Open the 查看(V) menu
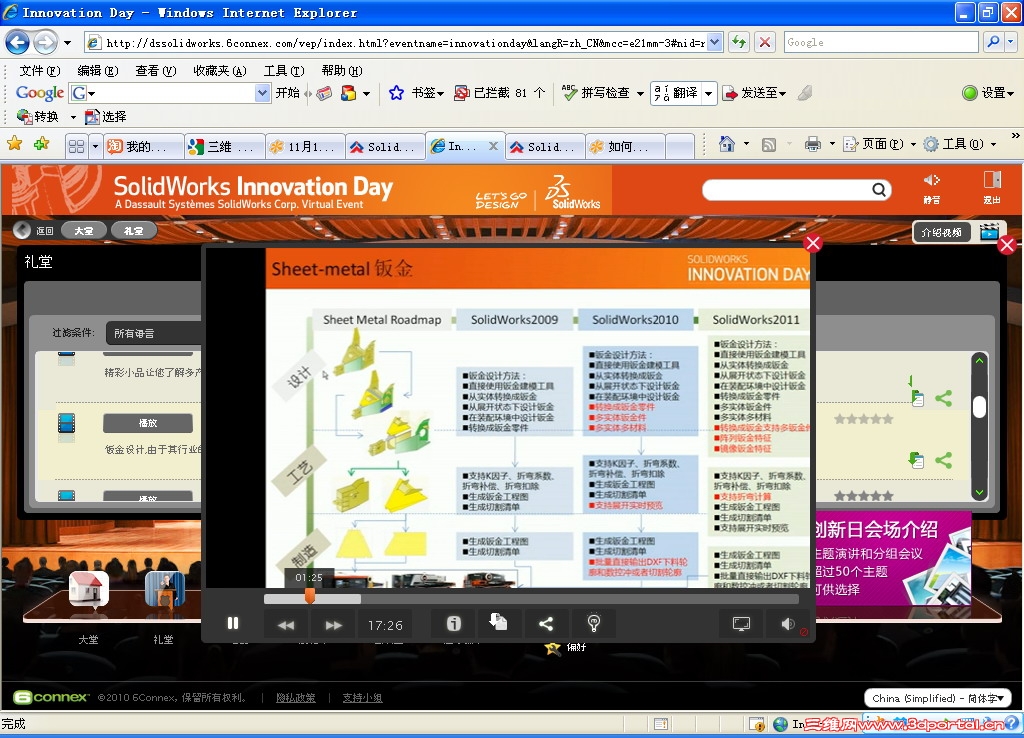1024x738 pixels. click(156, 71)
